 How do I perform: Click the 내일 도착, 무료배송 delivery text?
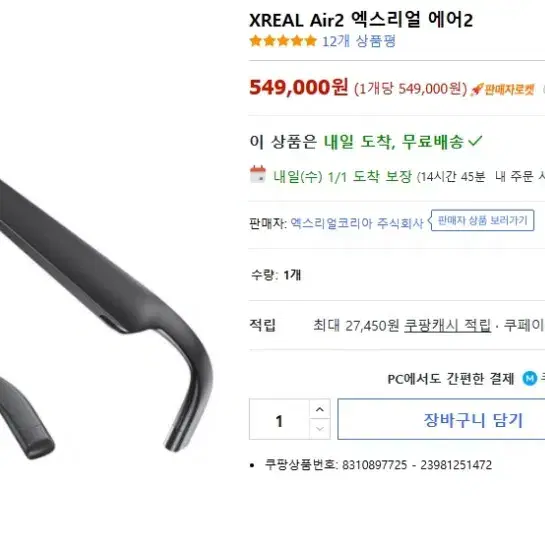(x=394, y=141)
